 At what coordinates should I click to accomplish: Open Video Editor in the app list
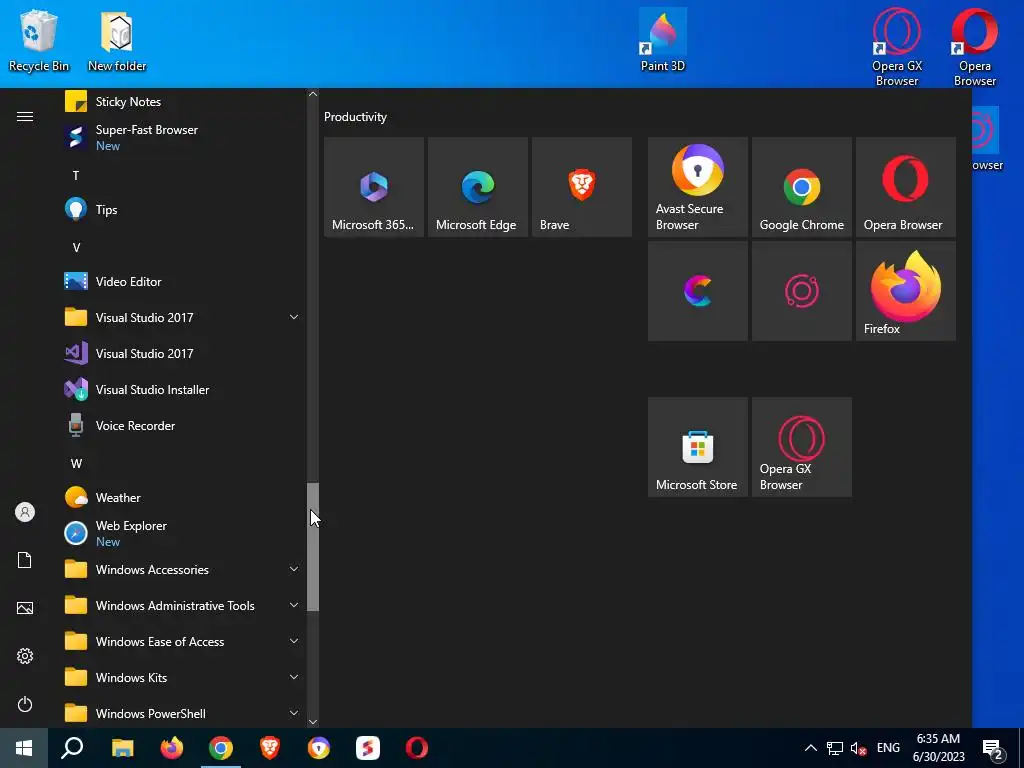pyautogui.click(x=182, y=281)
